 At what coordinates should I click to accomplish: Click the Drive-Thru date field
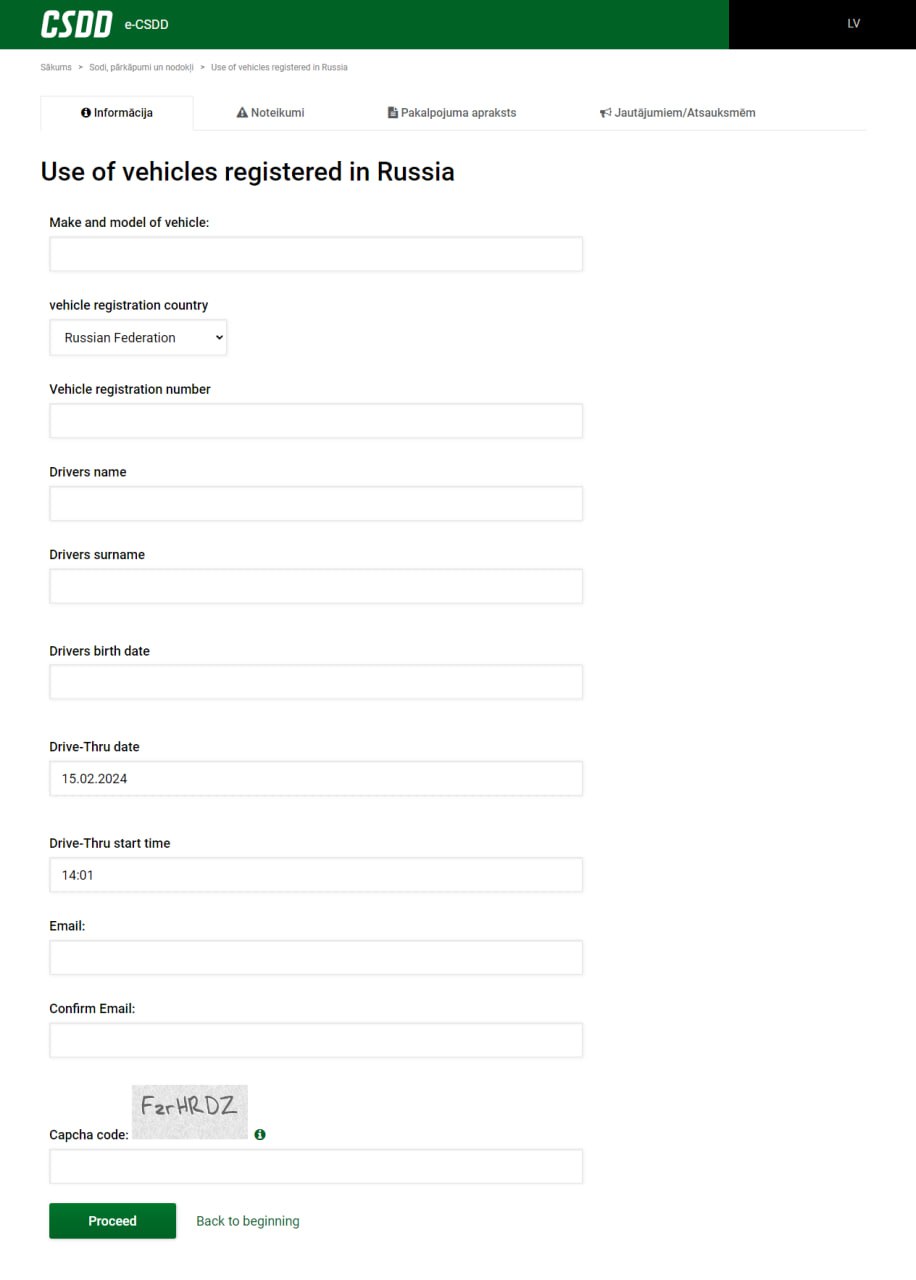click(x=316, y=778)
